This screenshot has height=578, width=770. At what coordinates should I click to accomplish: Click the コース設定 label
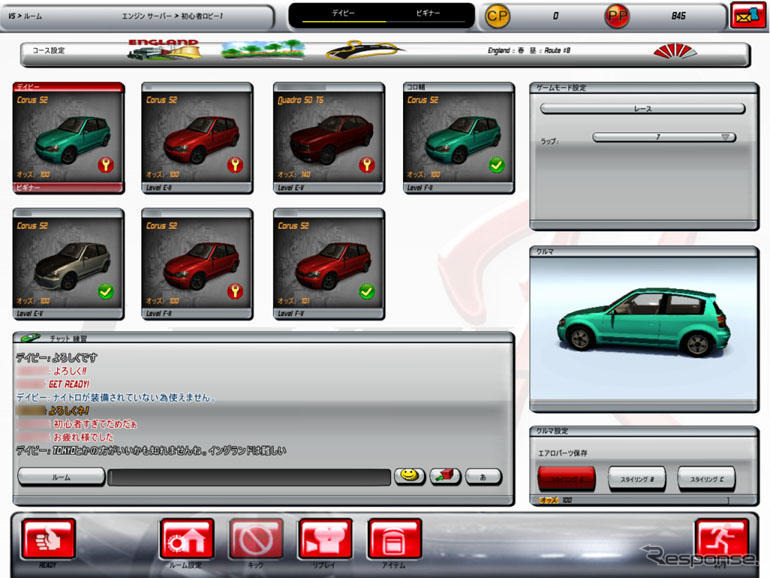coord(48,50)
